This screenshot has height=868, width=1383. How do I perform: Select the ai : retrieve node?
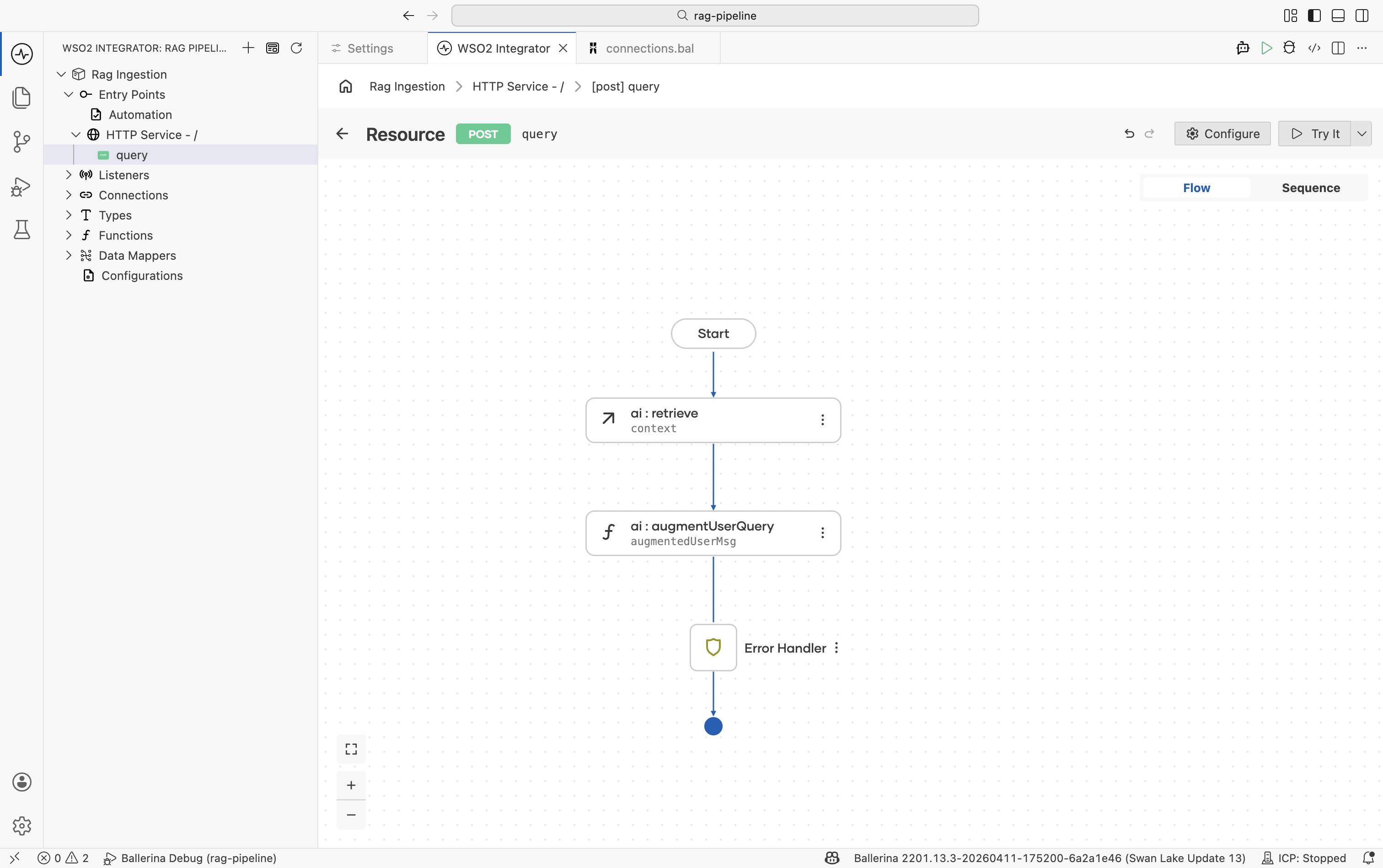click(713, 420)
